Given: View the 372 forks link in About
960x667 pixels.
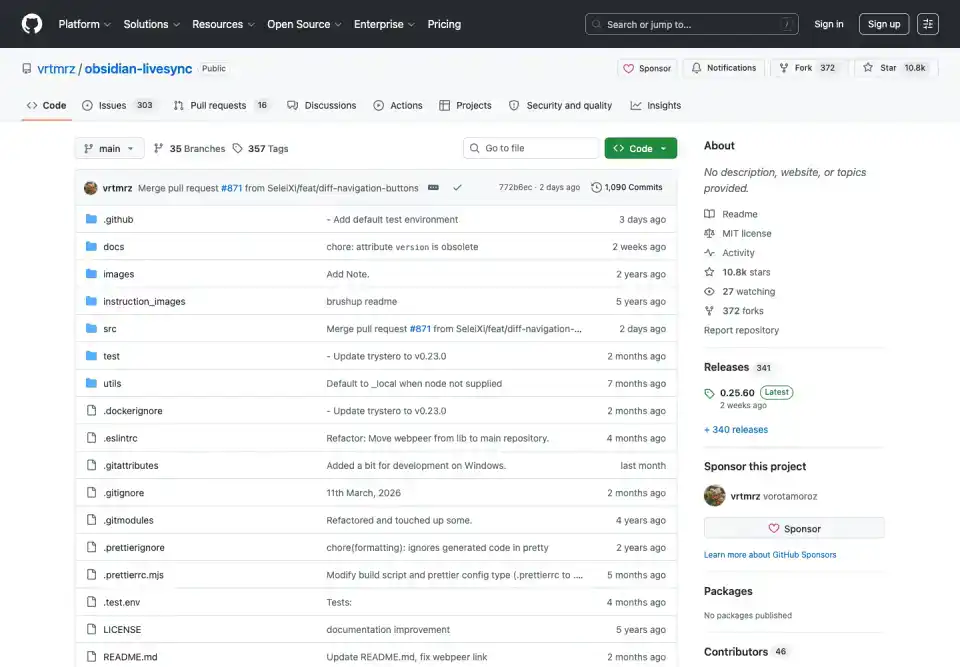Looking at the screenshot, I should click(733, 311).
